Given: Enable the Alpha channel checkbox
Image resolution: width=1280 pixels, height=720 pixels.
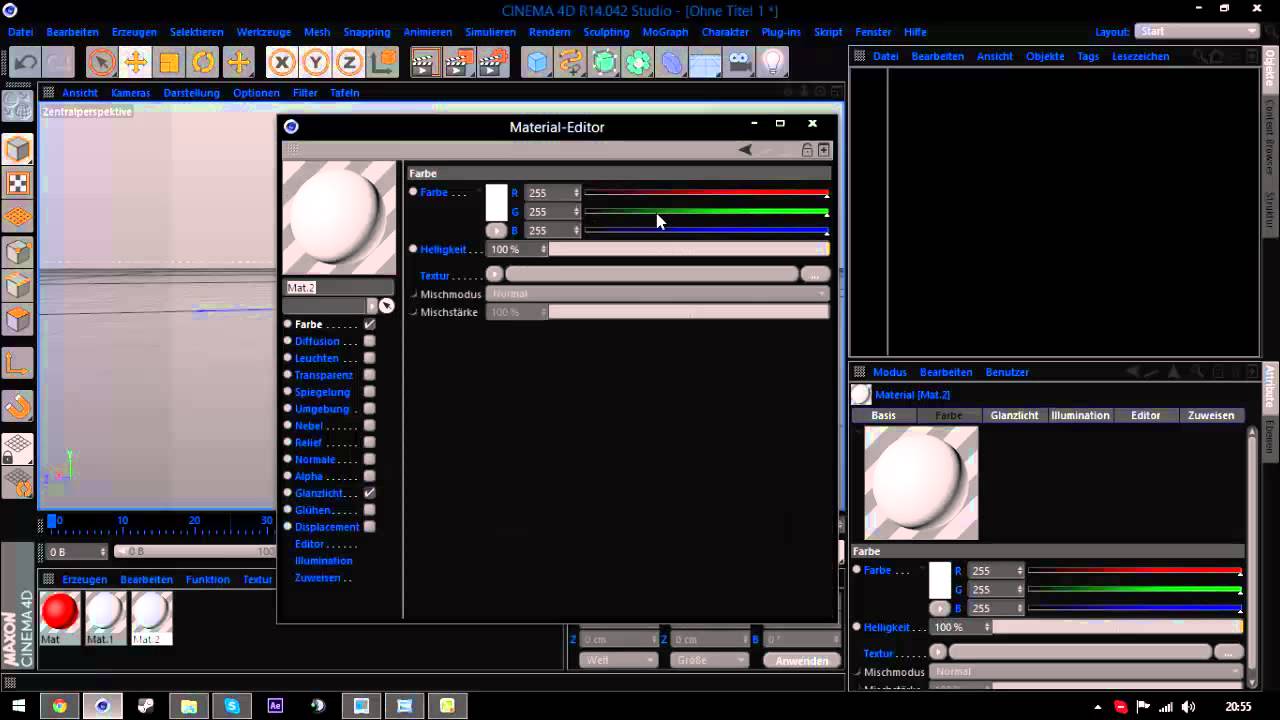Looking at the screenshot, I should [370, 476].
